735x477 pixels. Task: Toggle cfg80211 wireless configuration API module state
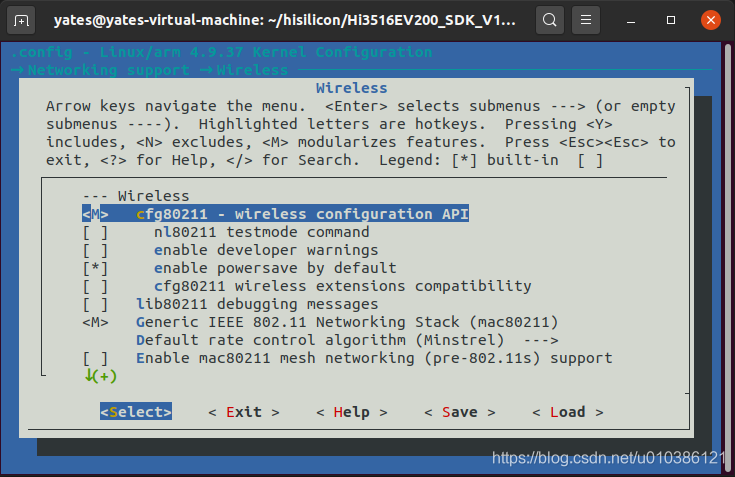(x=95, y=214)
